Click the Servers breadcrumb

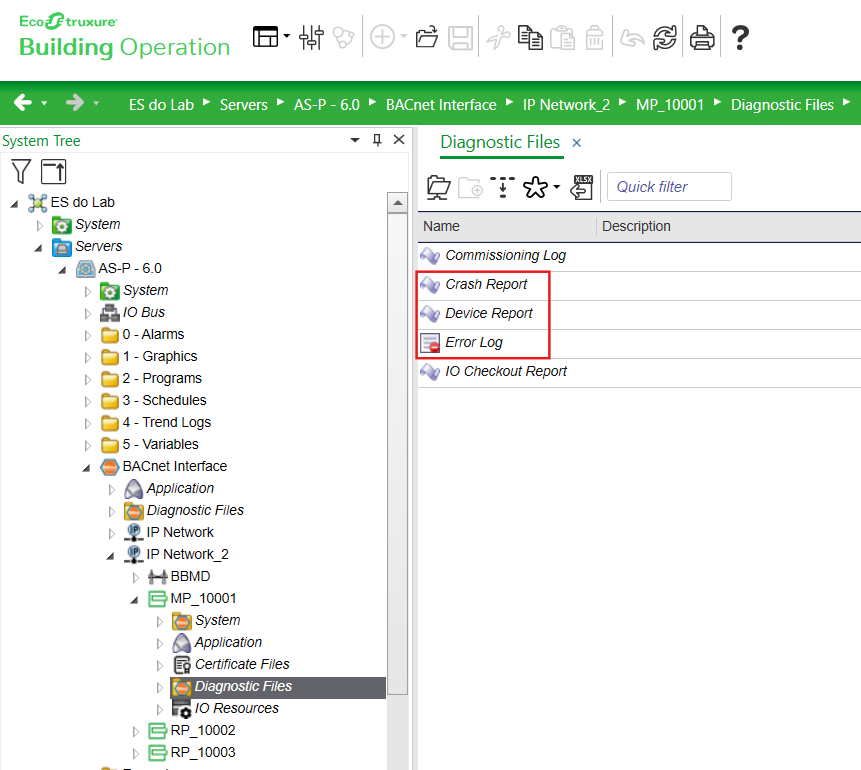tap(244, 104)
